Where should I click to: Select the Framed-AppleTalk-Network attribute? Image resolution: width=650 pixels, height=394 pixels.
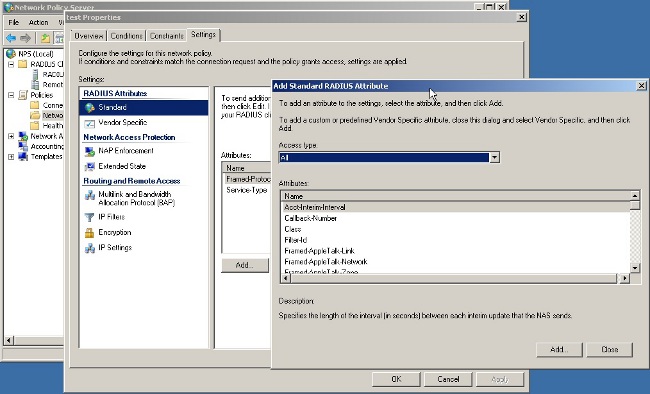click(456, 262)
